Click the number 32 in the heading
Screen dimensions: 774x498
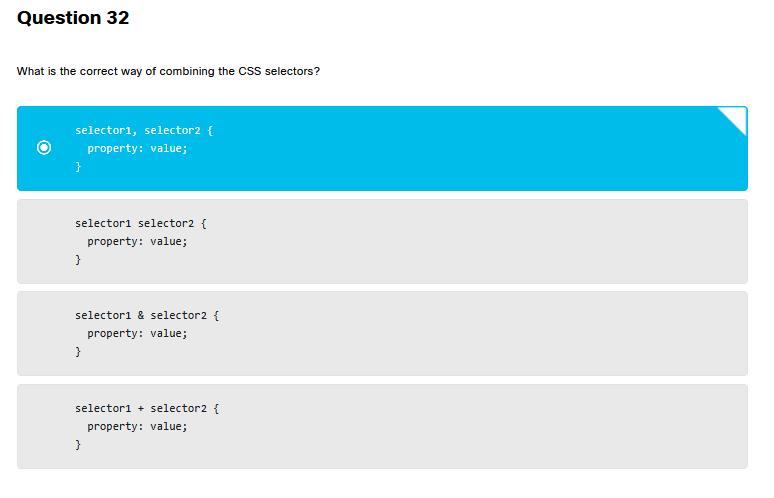click(117, 18)
